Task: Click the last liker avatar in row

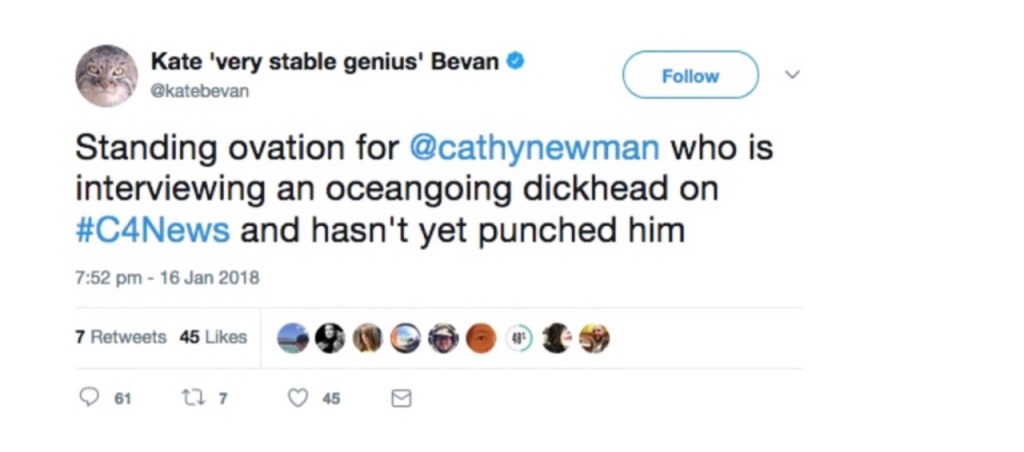Action: click(x=594, y=338)
